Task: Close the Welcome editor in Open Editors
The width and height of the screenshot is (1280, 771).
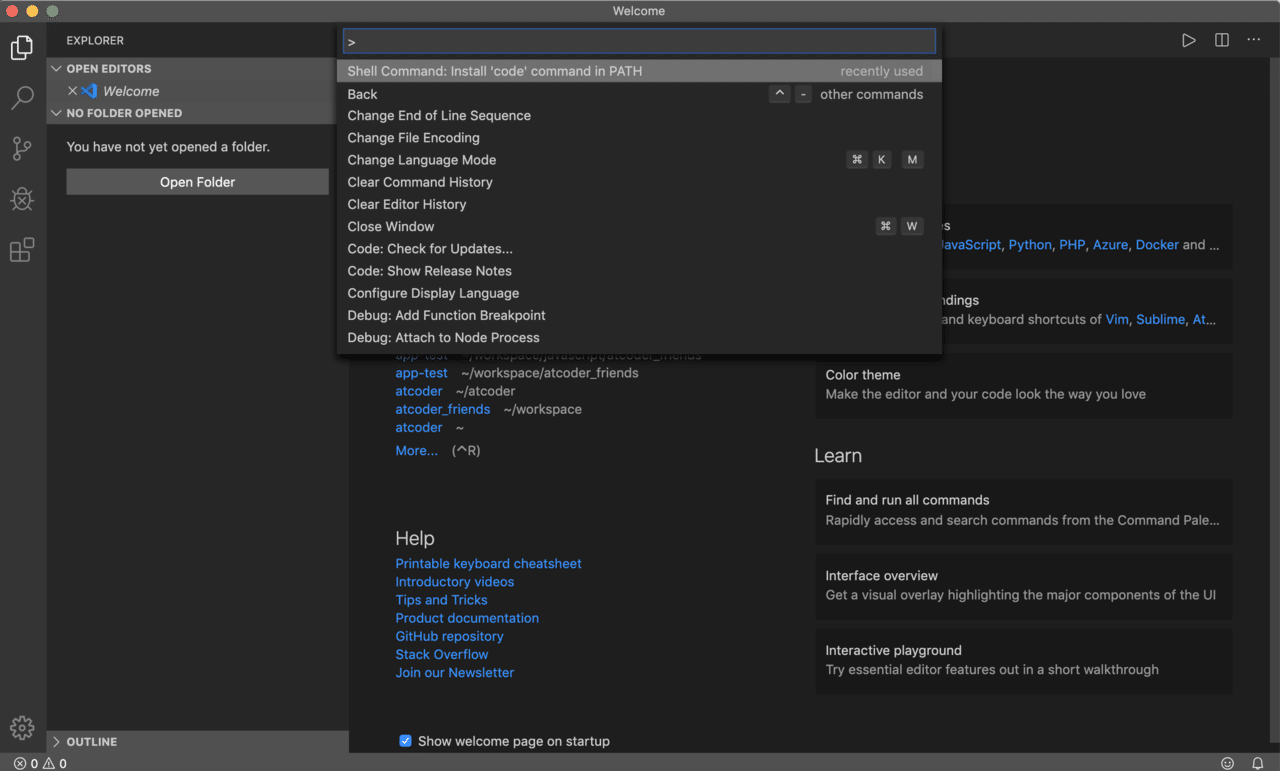Action: (72, 91)
